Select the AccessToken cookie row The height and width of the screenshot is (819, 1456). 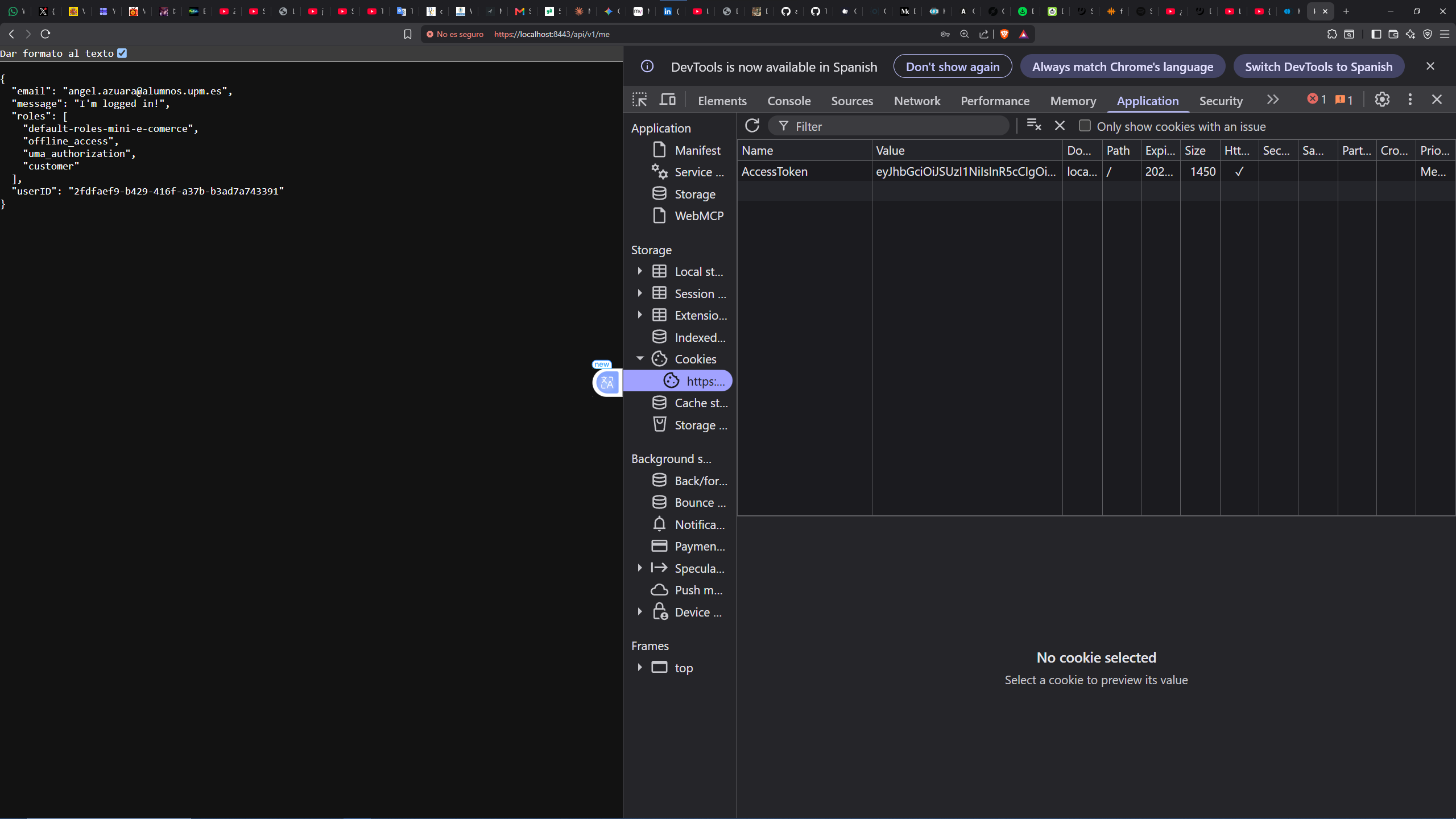coord(1096,171)
